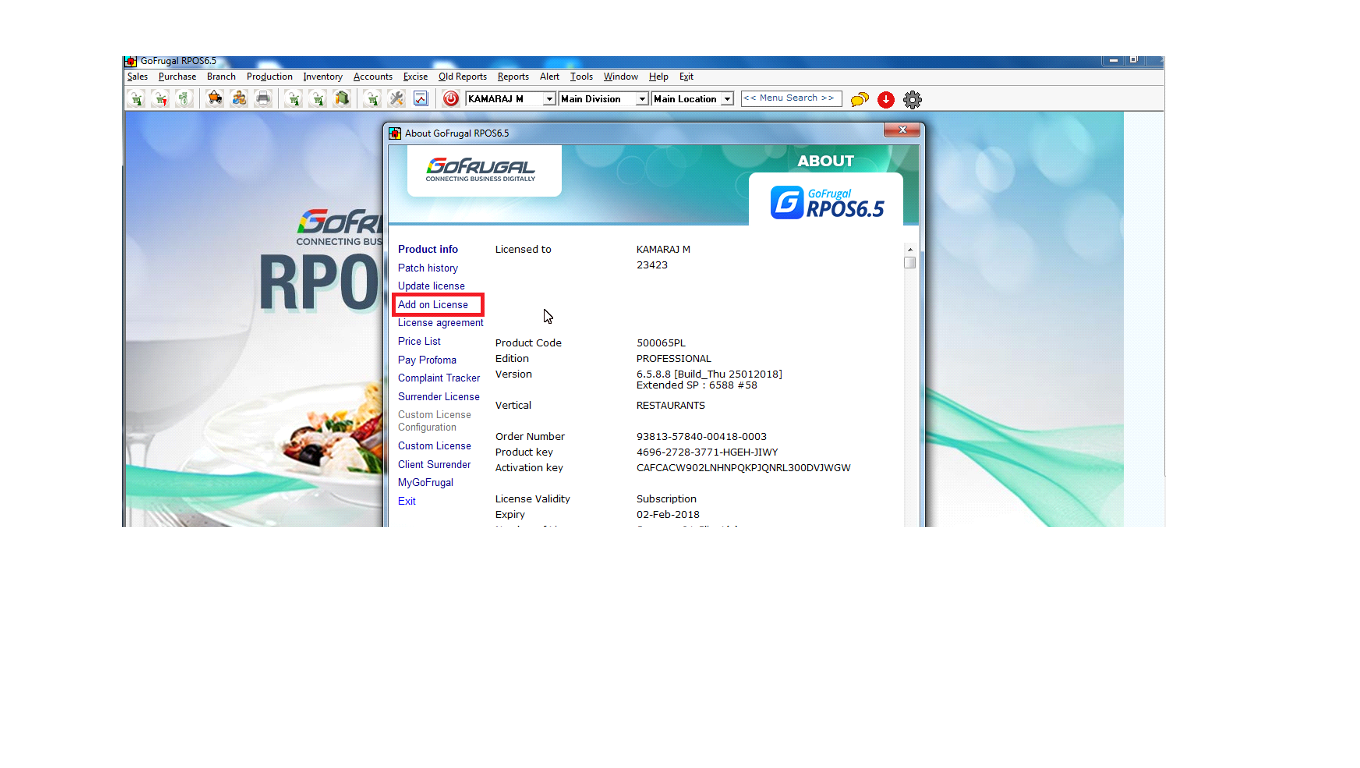View the License agreement link
This screenshot has height=768, width=1360.
(441, 323)
